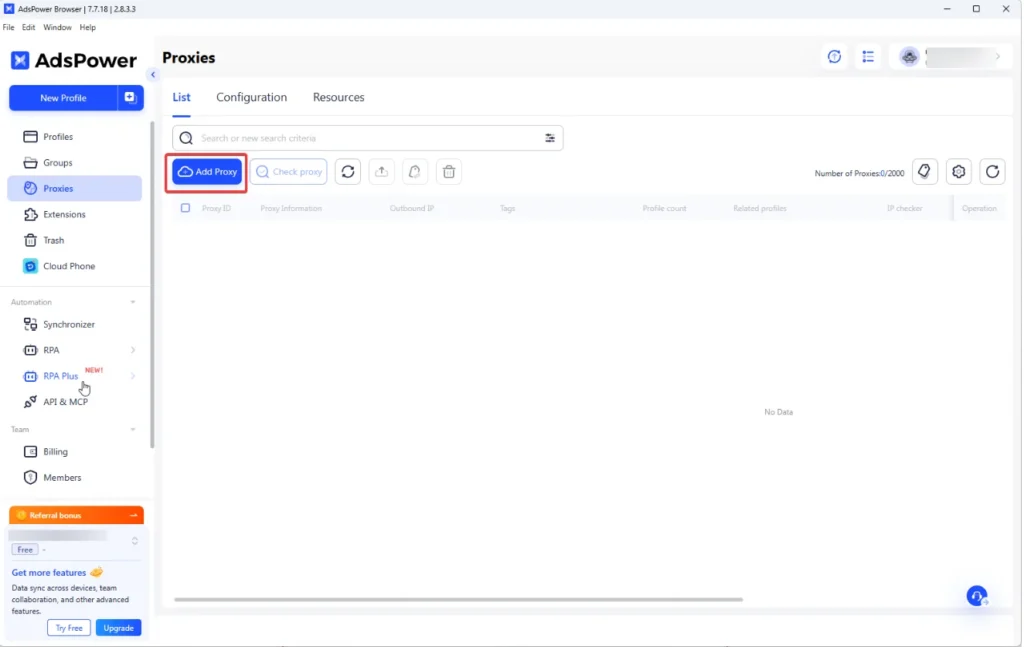This screenshot has height=647, width=1024.
Task: Open the account menu via the avatar chevron
Action: pos(1000,57)
